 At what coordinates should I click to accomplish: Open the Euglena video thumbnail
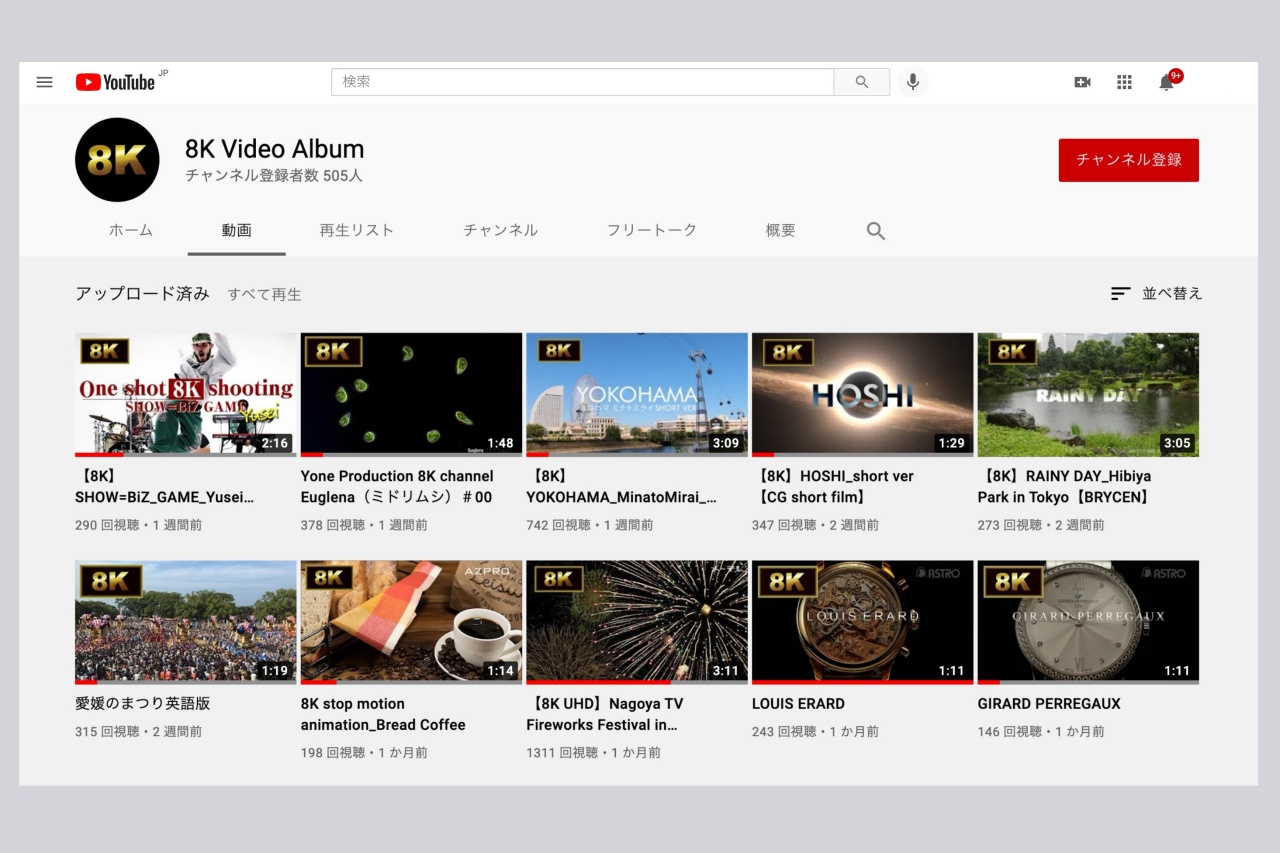tap(411, 394)
